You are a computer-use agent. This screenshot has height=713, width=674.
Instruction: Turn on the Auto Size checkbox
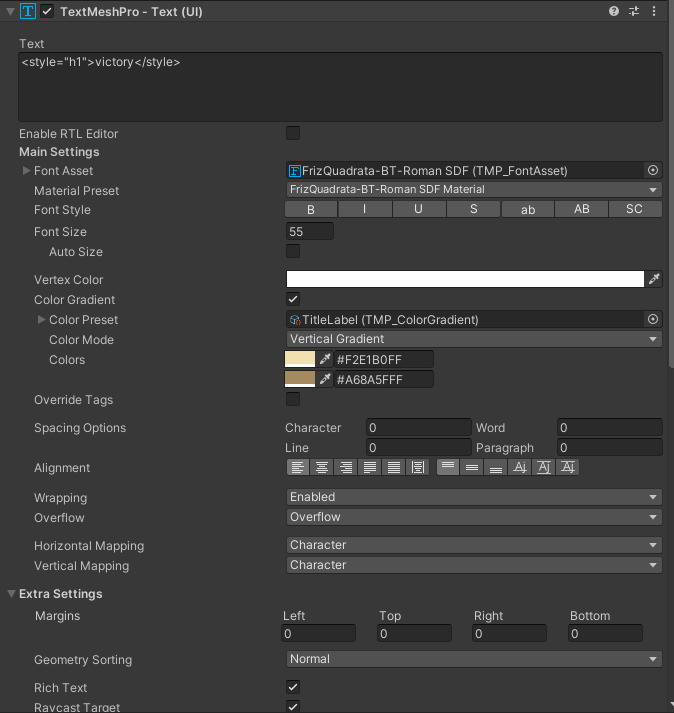[x=293, y=252]
